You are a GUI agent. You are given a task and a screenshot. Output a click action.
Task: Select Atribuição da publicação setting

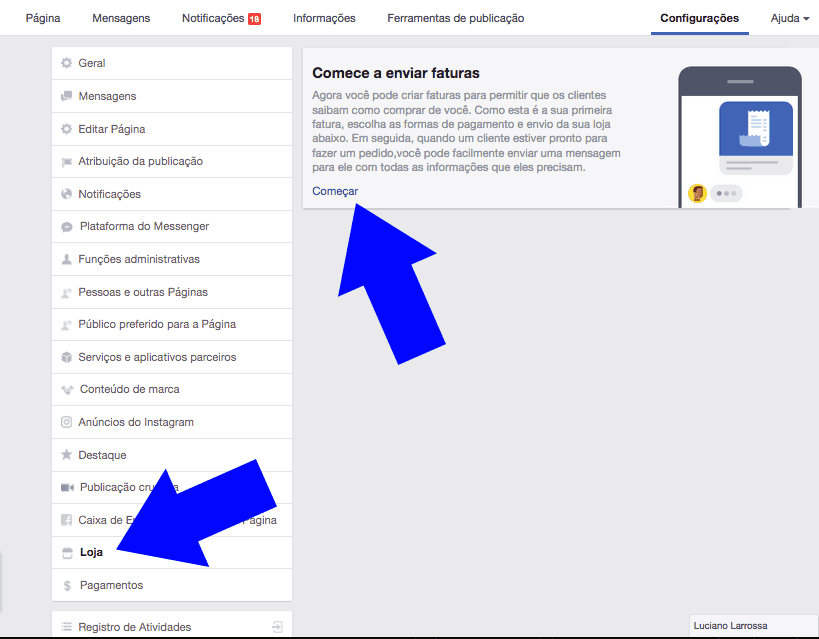coord(172,161)
